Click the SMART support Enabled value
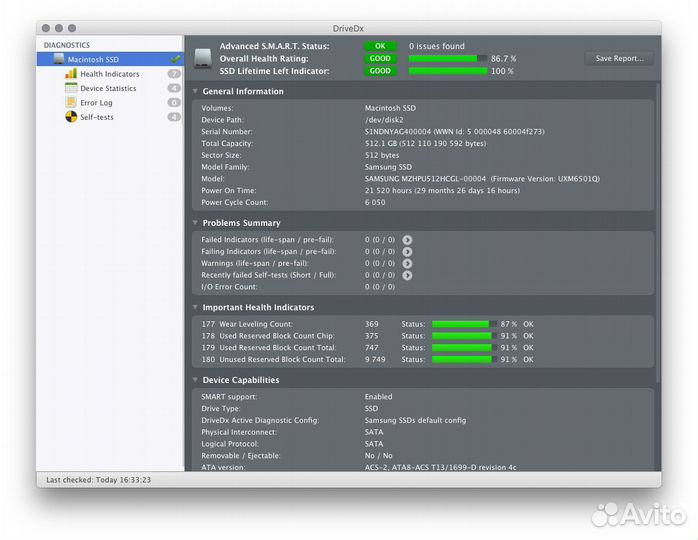698x540 pixels. (378, 396)
